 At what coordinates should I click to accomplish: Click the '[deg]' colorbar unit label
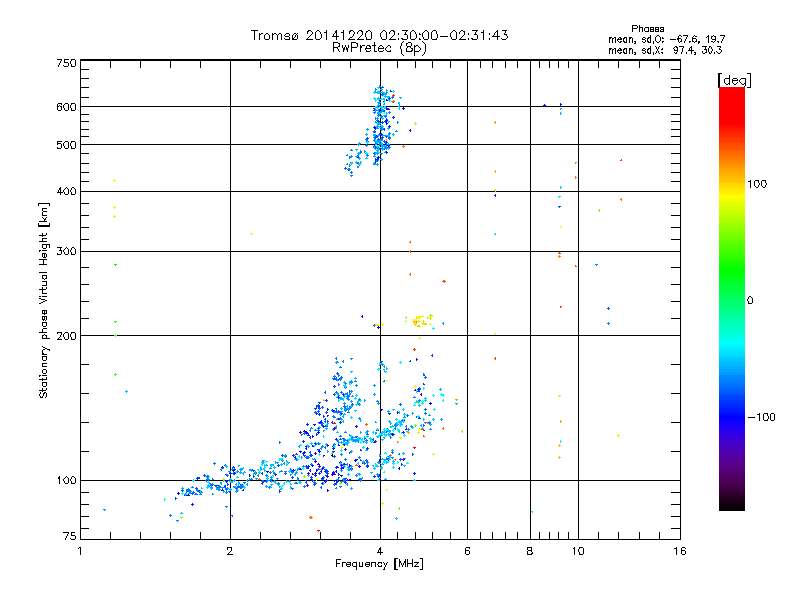[x=734, y=80]
